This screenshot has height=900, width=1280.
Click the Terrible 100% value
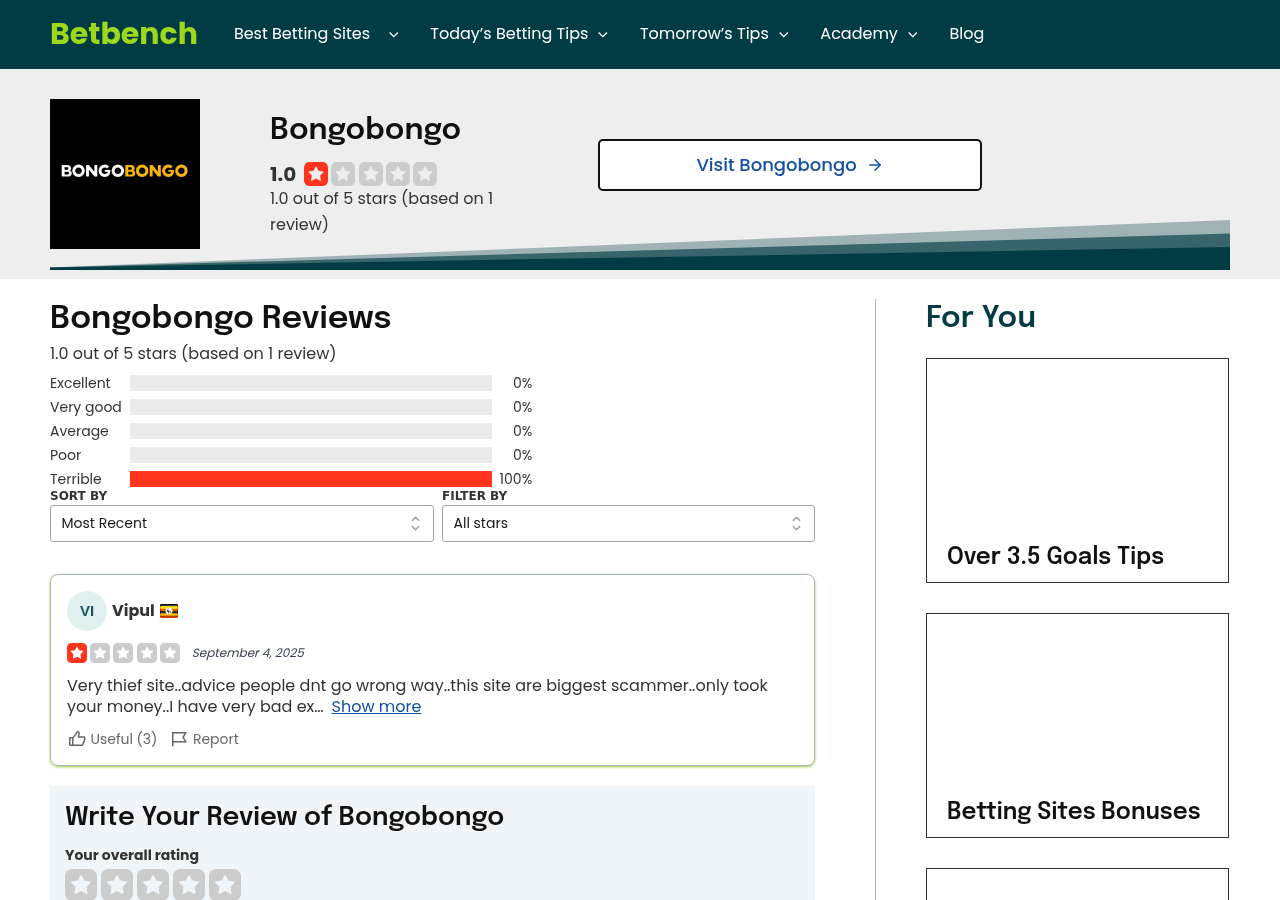tap(516, 479)
